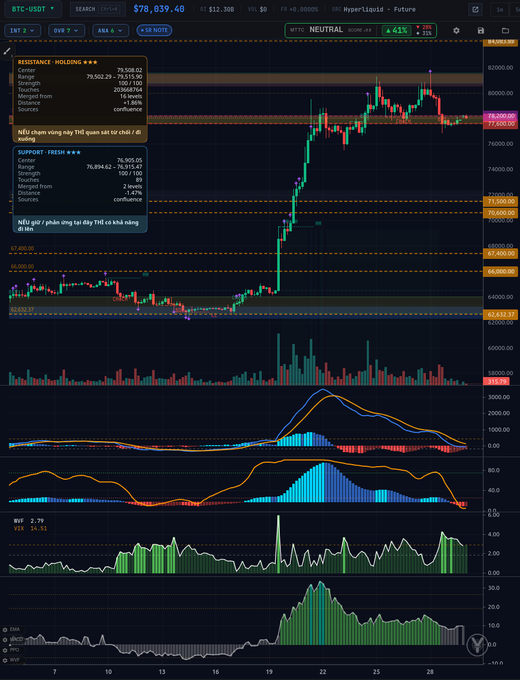Open chart settings gear icon

point(456,30)
